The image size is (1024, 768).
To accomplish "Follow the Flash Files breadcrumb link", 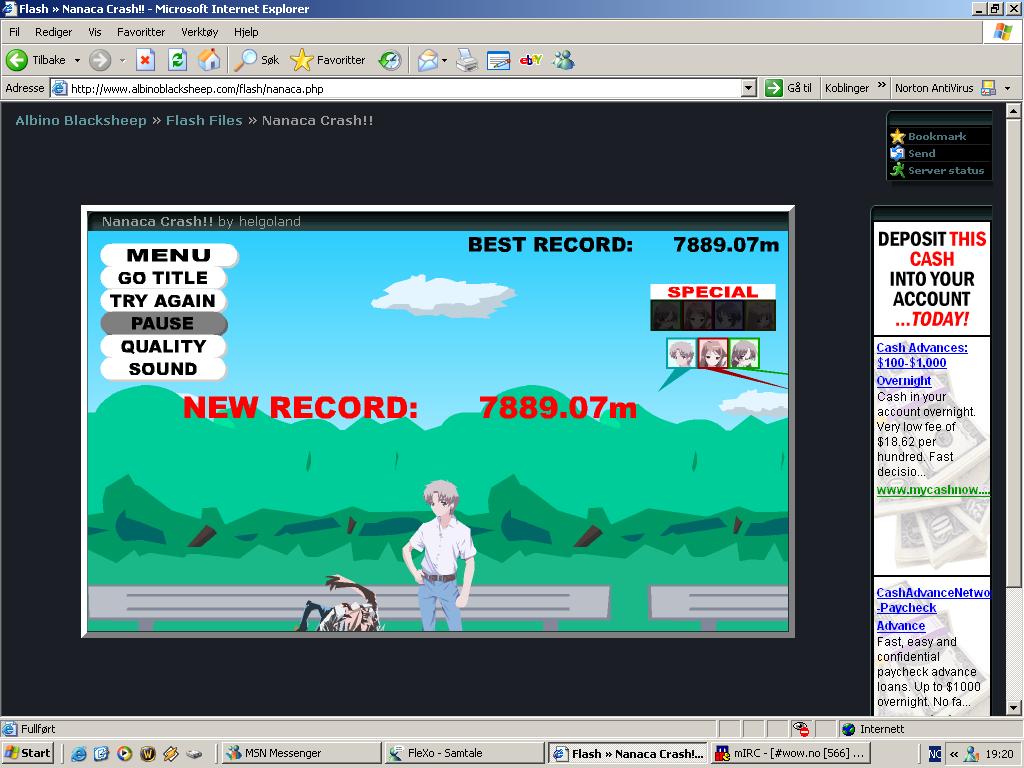I will [x=204, y=120].
